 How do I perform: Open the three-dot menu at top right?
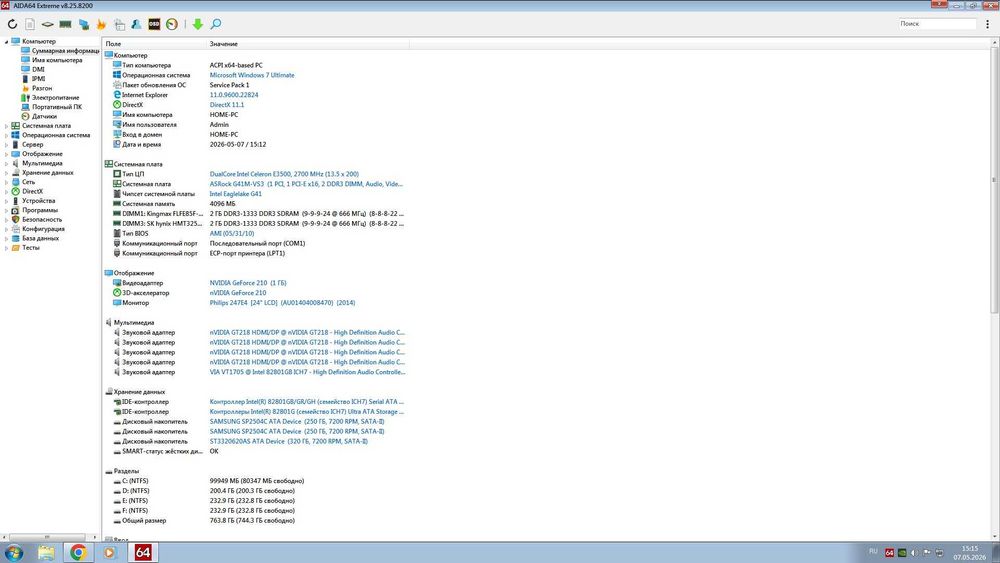[x=987, y=24]
